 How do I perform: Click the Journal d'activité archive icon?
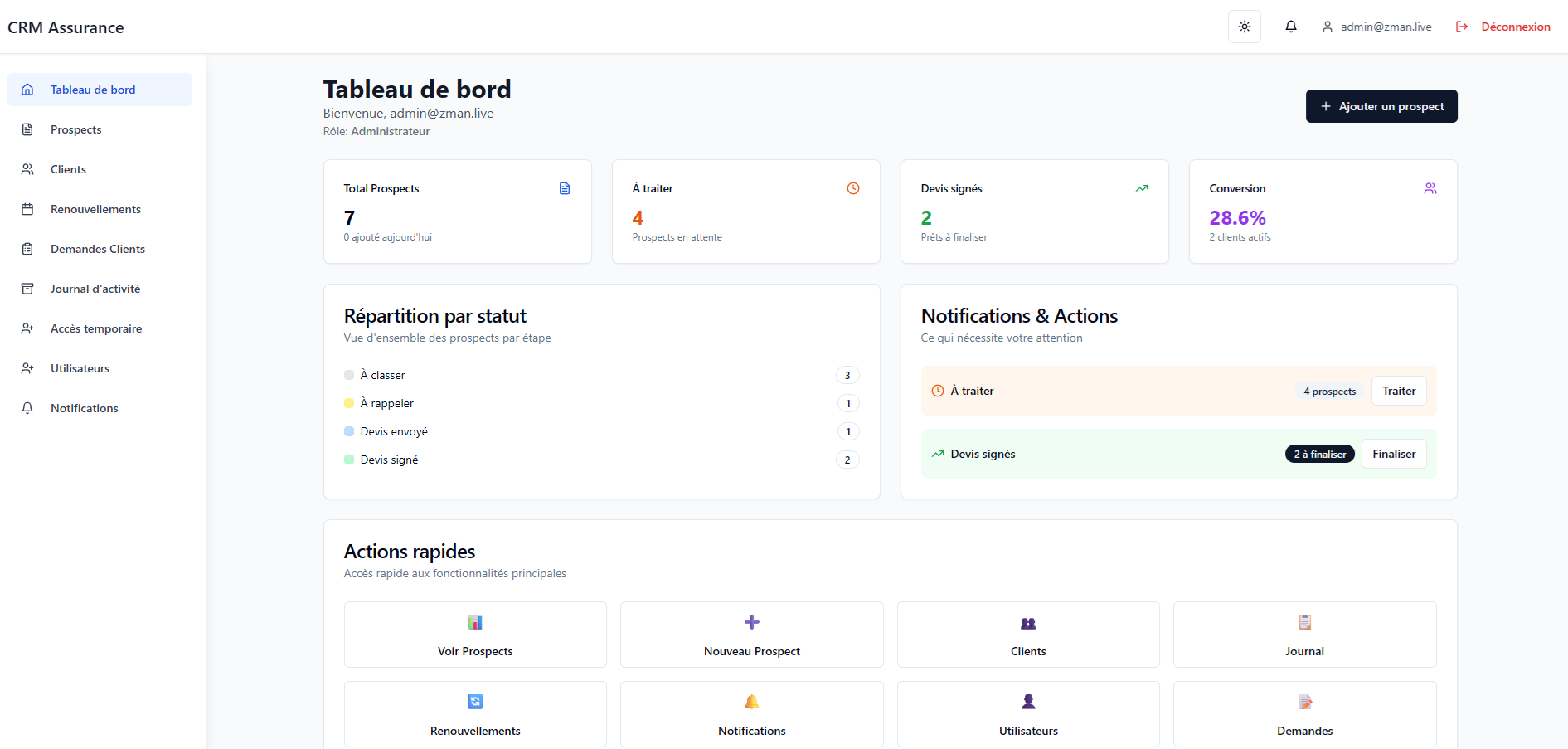coord(27,289)
